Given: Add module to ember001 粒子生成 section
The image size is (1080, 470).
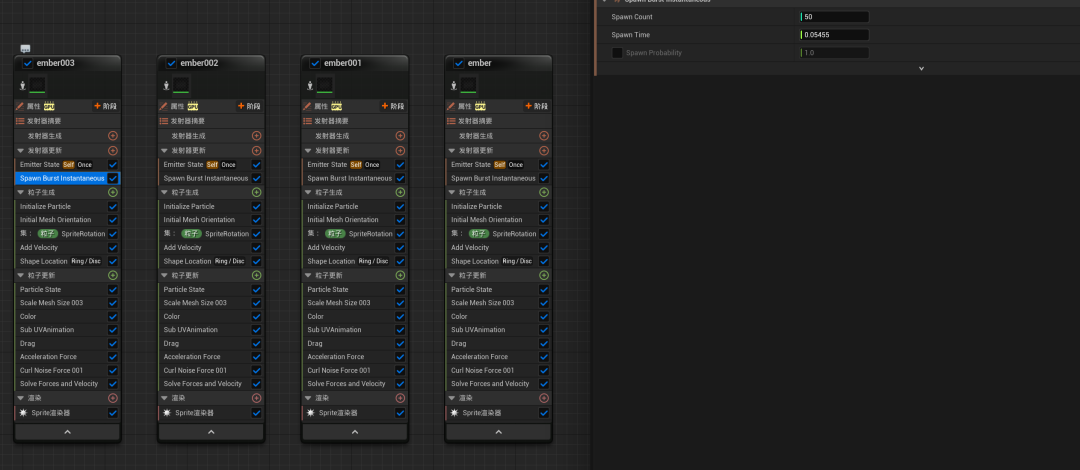Looking at the screenshot, I should tap(400, 192).
